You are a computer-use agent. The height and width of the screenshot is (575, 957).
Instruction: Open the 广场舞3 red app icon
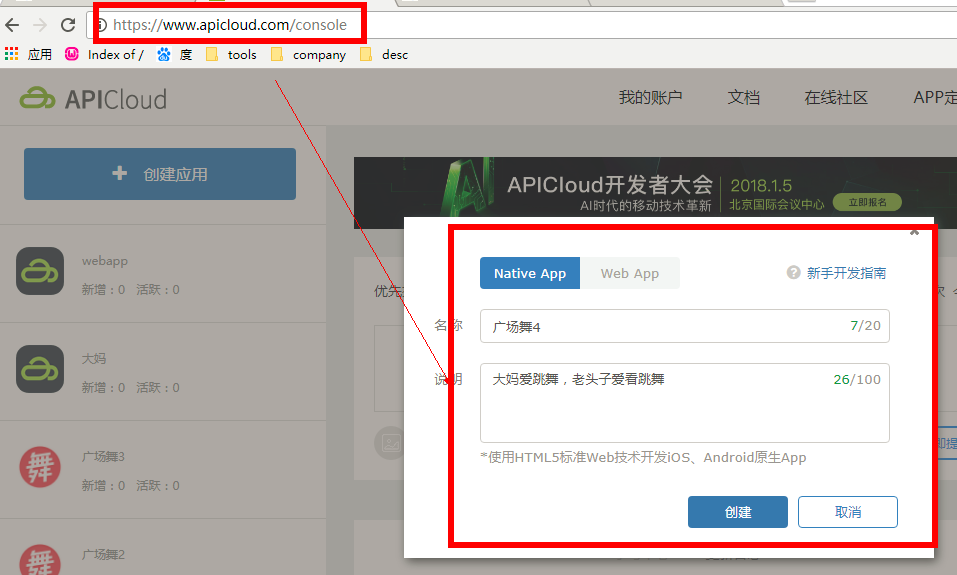40,468
